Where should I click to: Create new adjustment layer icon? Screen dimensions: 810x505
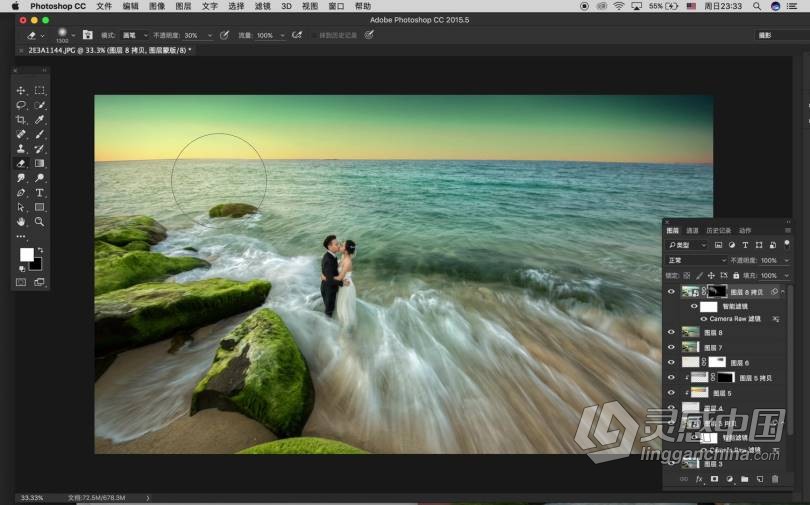point(729,479)
